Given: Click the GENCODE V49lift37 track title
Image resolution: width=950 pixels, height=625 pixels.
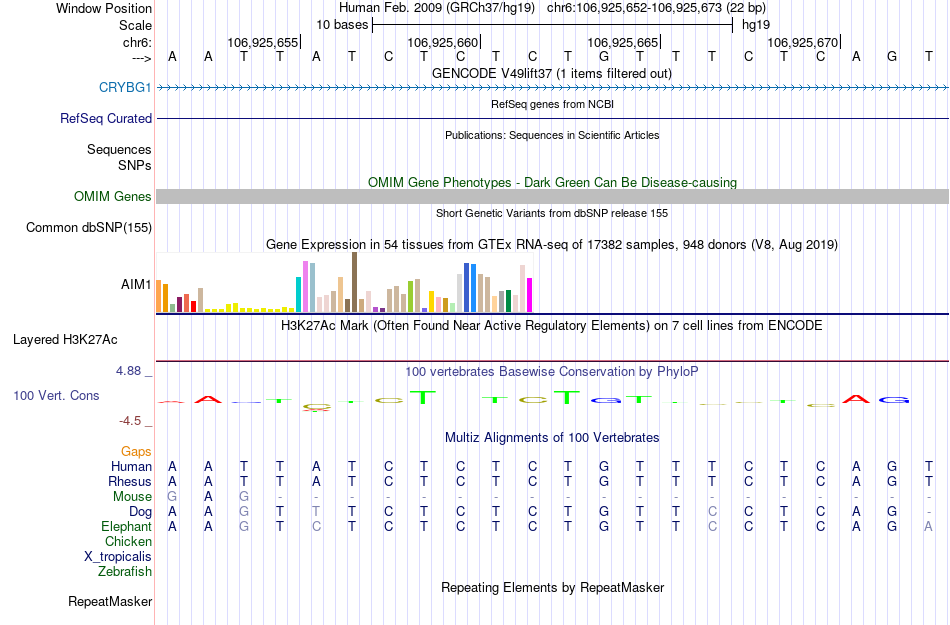Looking at the screenshot, I should coord(552,73).
